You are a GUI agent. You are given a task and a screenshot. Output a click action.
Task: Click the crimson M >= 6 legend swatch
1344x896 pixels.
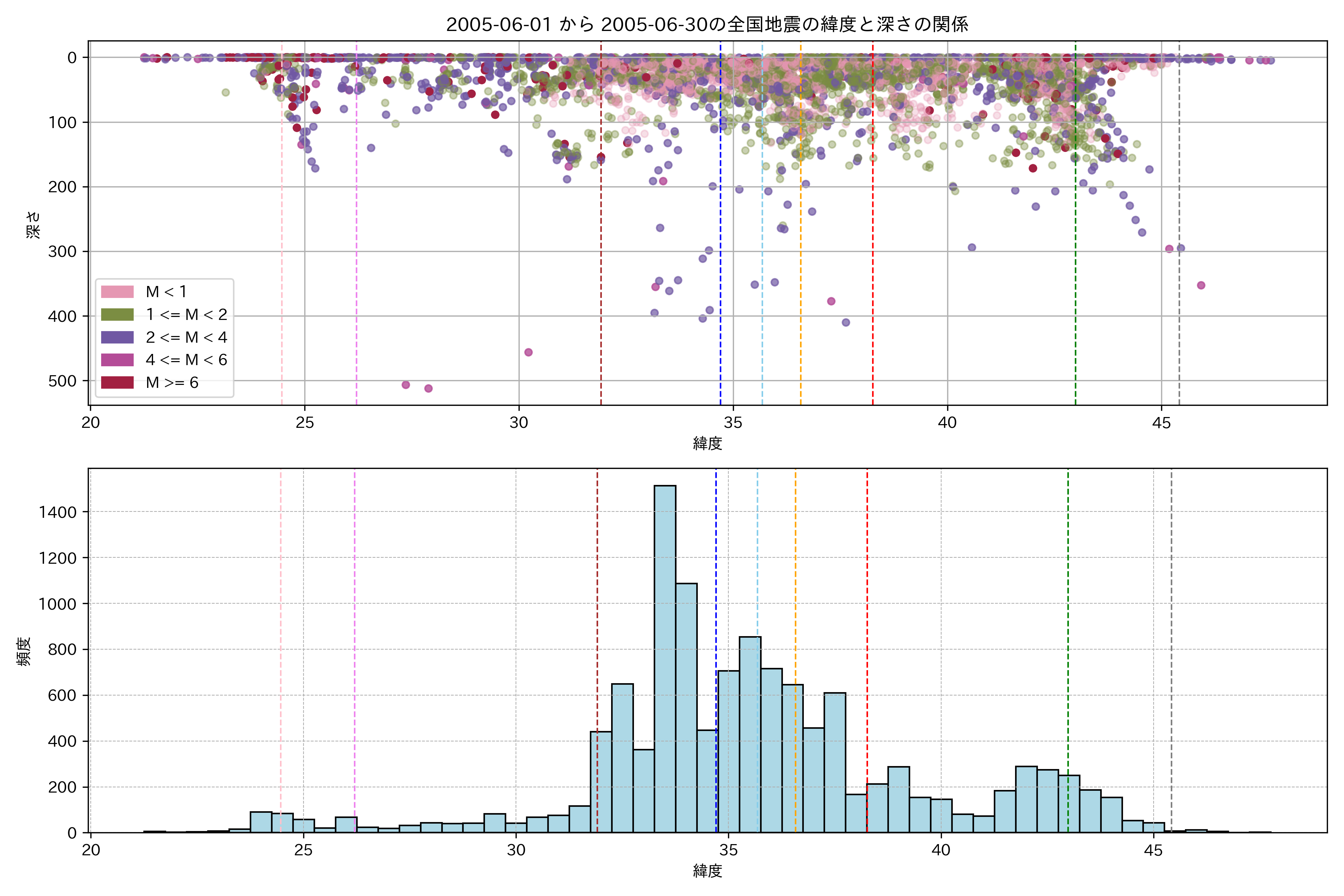click(117, 382)
